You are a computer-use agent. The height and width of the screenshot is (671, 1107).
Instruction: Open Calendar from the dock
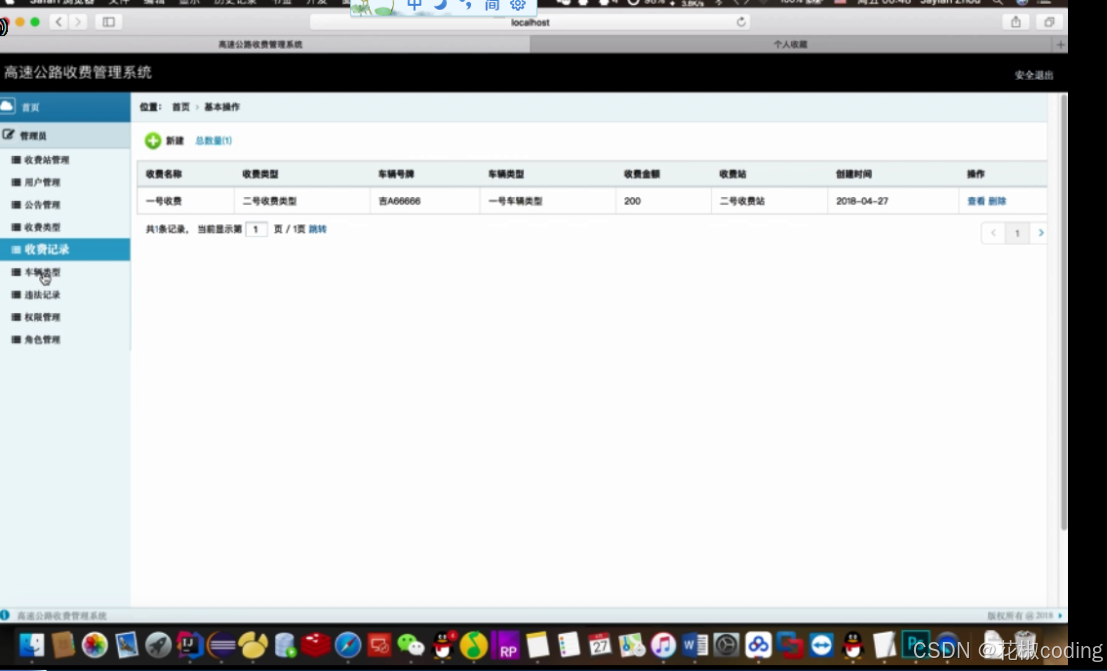[600, 645]
